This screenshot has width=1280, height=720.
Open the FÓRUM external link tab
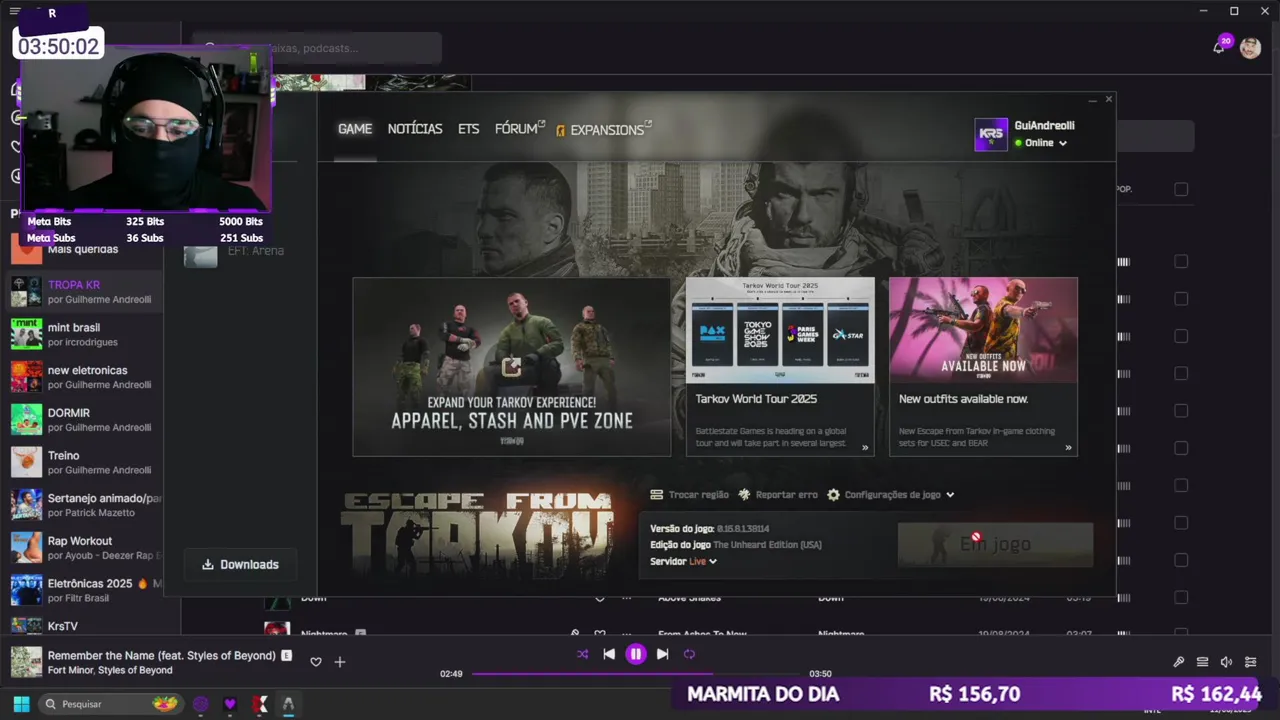(519, 129)
